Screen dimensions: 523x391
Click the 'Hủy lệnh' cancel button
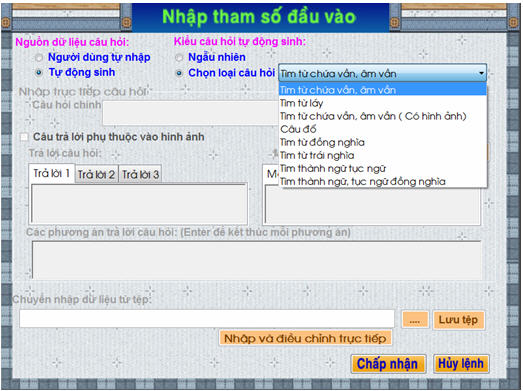coord(461,363)
